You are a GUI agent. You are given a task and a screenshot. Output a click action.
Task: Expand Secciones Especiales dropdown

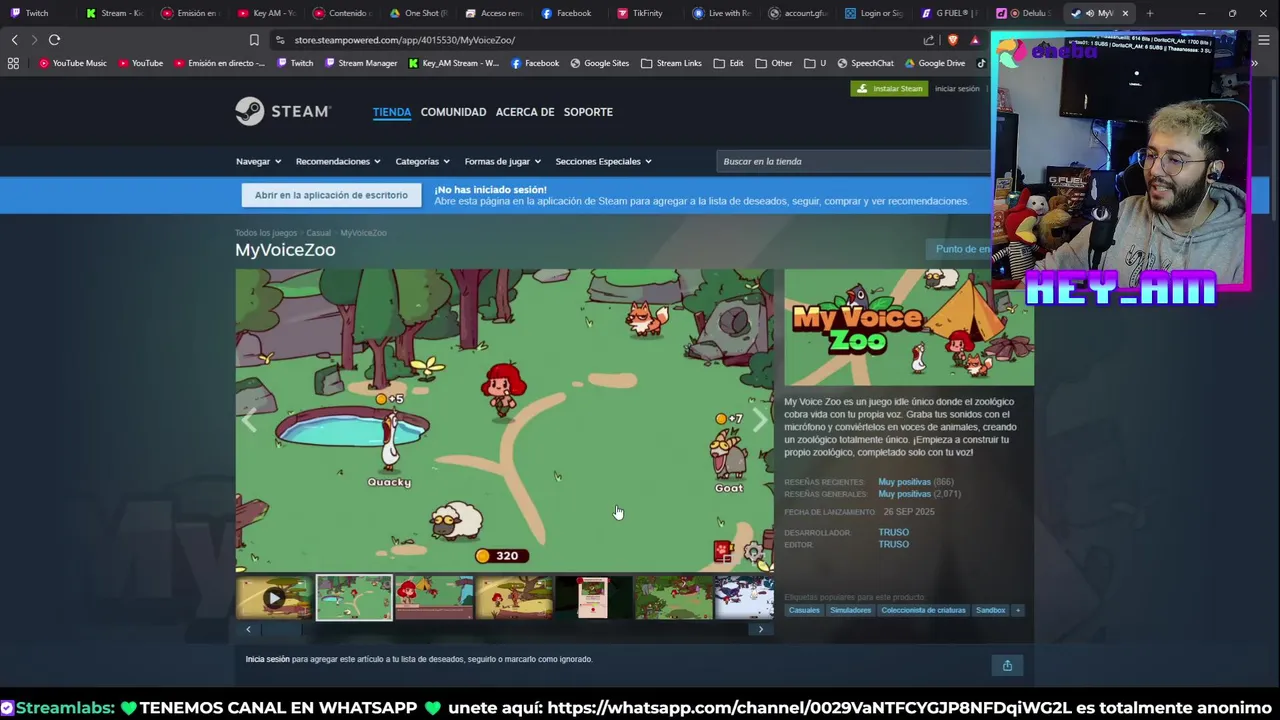click(x=603, y=161)
